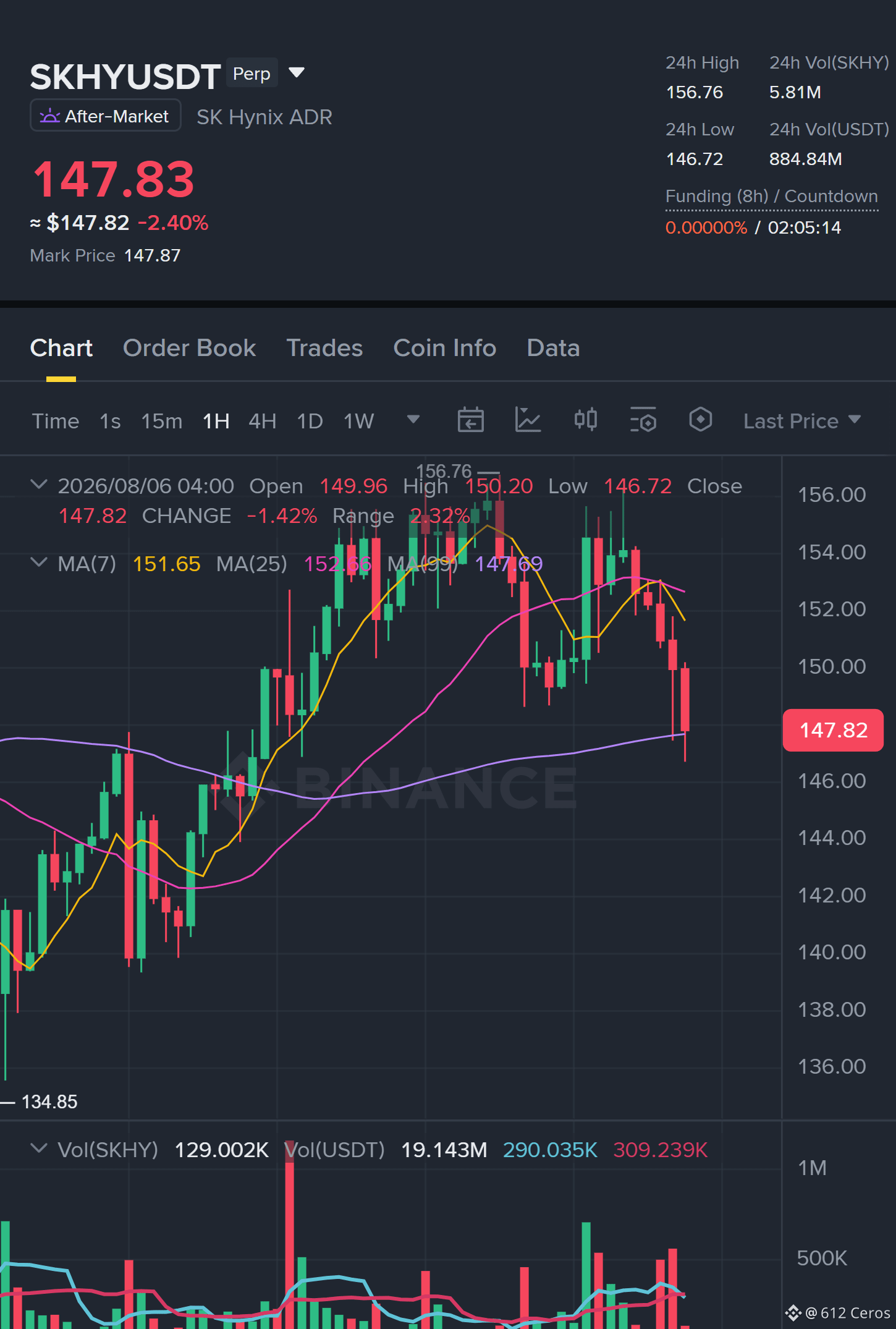
Task: Open the chart settings icon
Action: click(643, 420)
